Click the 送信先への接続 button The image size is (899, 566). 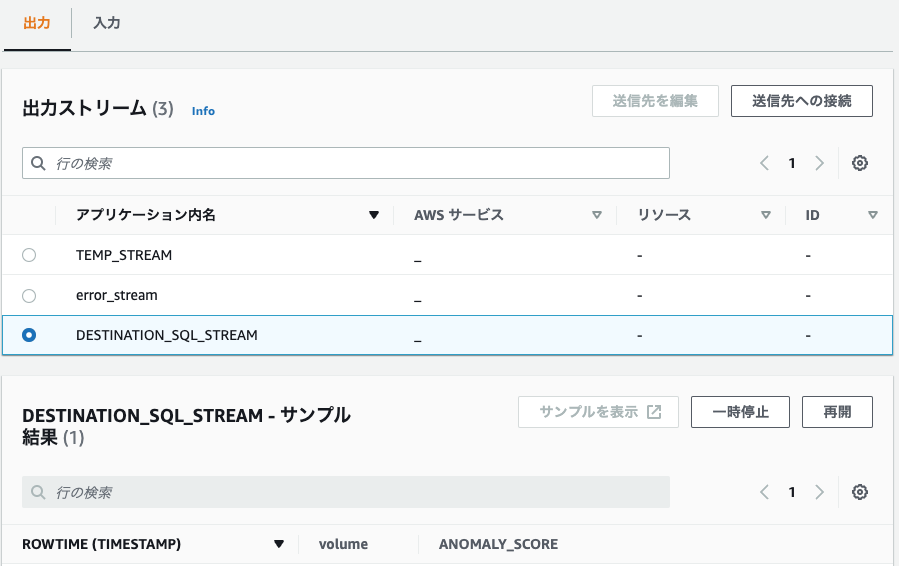(x=802, y=101)
